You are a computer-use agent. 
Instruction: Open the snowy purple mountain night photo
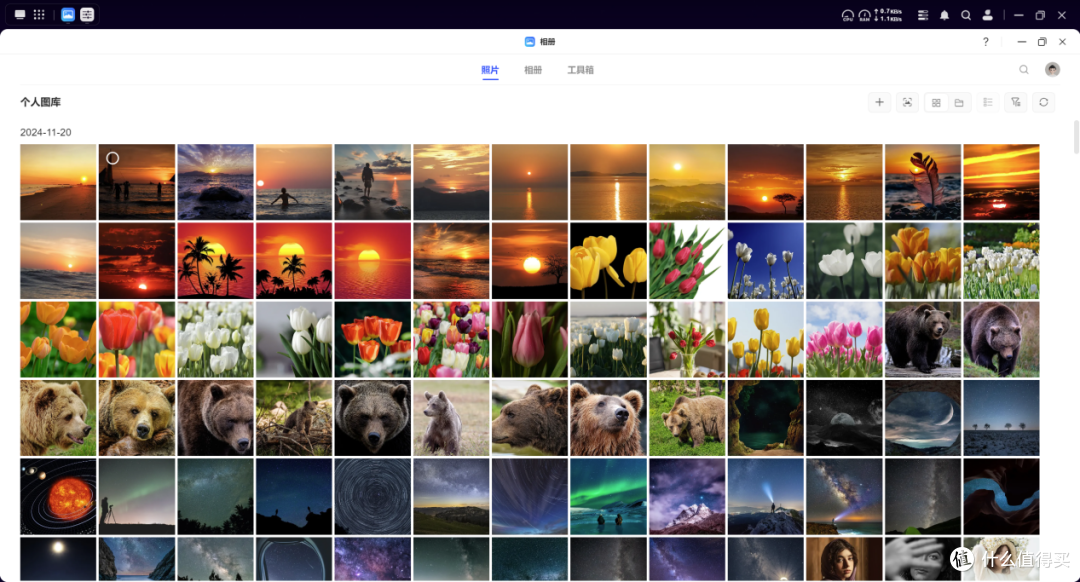[687, 496]
